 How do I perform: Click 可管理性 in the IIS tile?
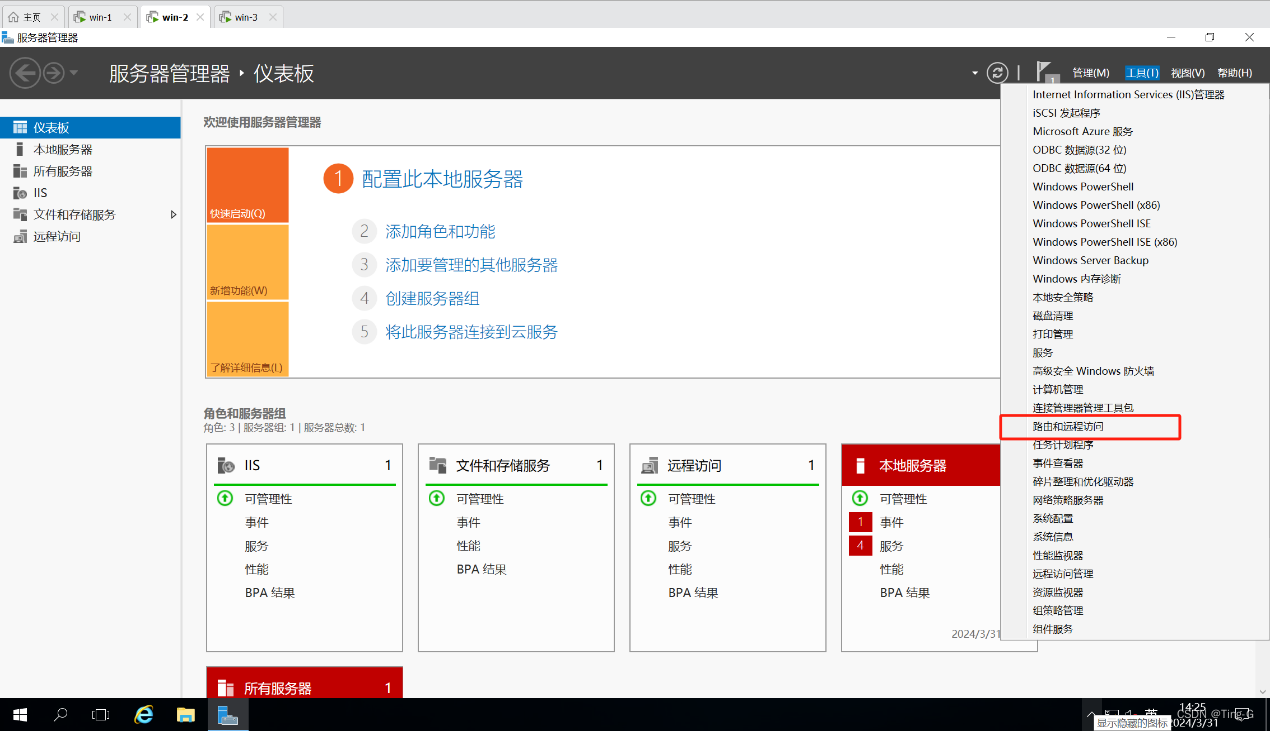[x=268, y=498]
